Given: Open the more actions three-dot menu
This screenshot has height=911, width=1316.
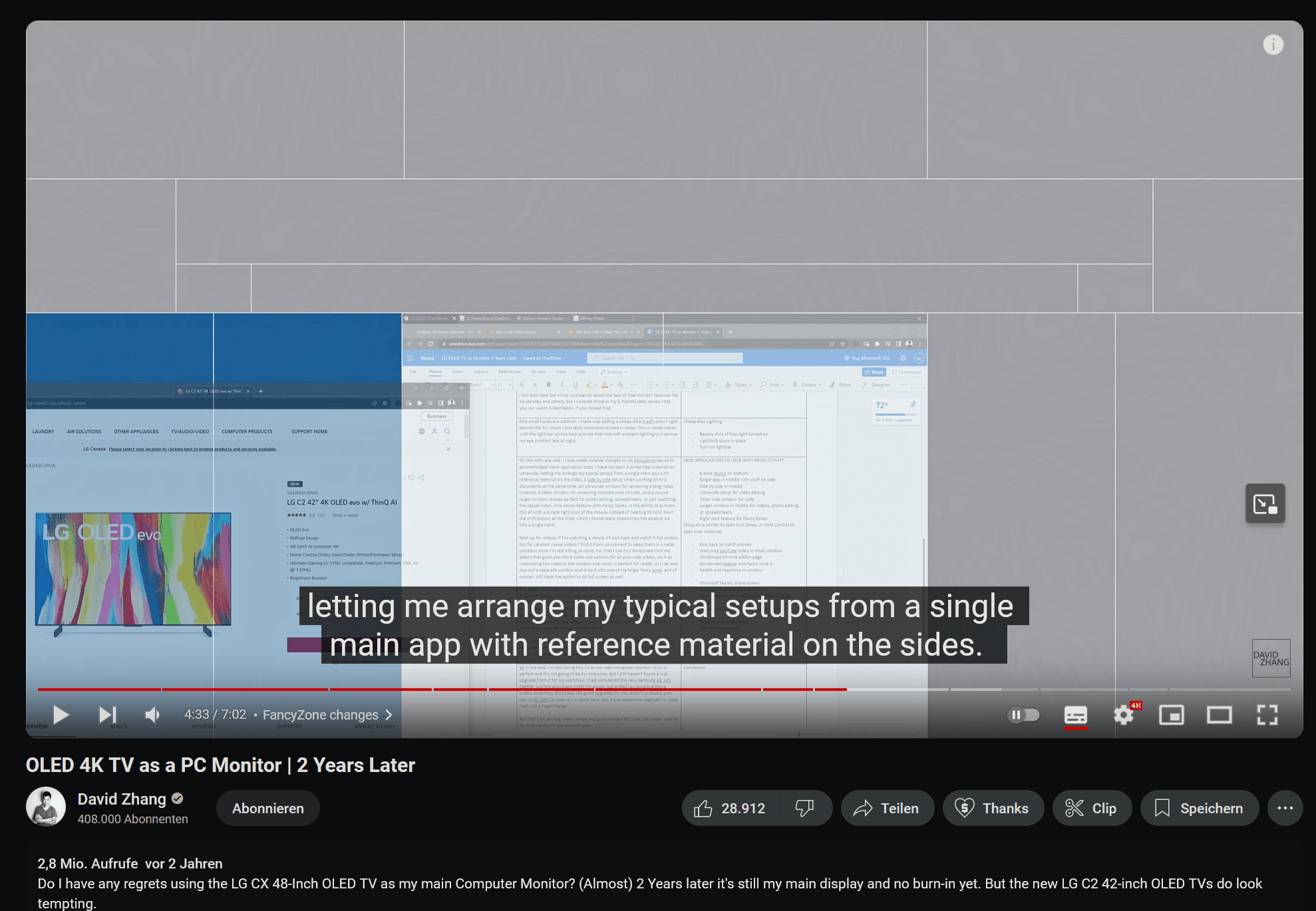Looking at the screenshot, I should pos(1285,809).
